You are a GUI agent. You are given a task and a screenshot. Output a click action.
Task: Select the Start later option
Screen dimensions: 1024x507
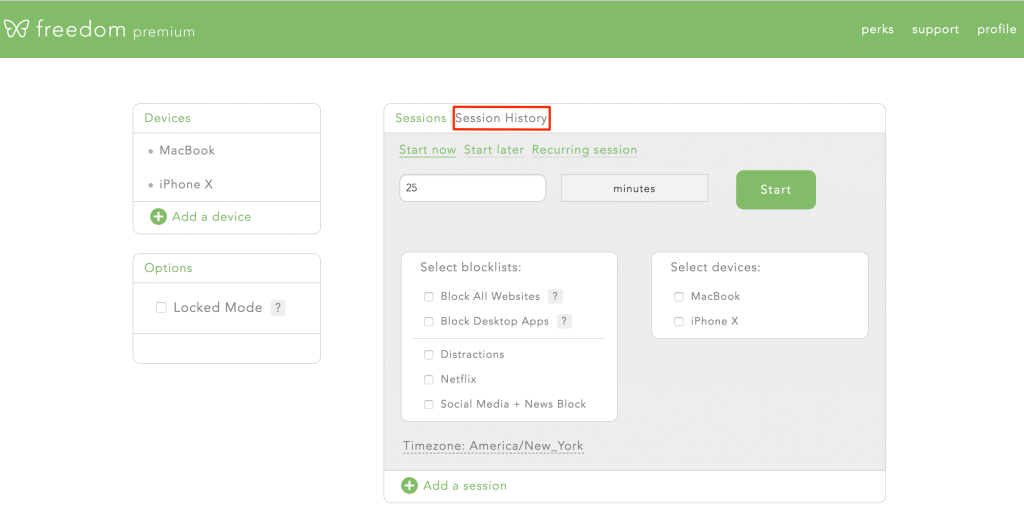point(494,150)
